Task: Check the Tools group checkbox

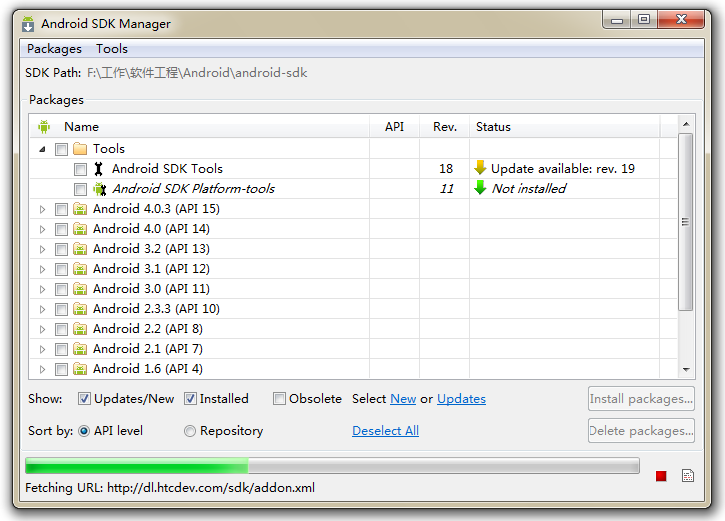Action: coord(61,149)
